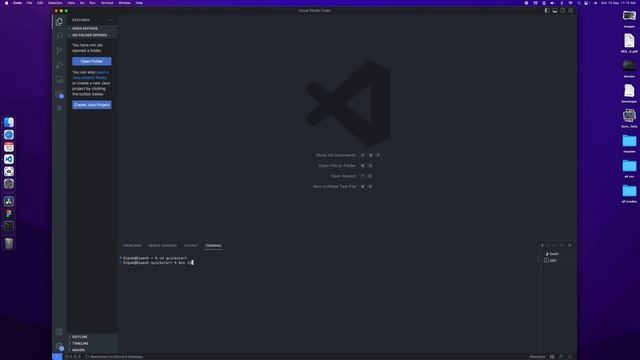Toggle primary sidebar layout icon in title bar

[x=547, y=11]
